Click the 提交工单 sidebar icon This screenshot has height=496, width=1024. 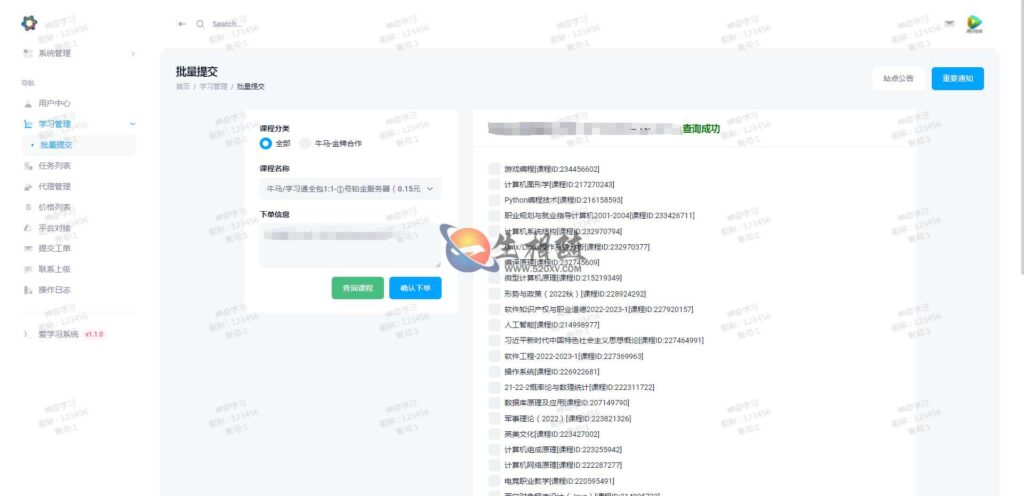[27, 248]
